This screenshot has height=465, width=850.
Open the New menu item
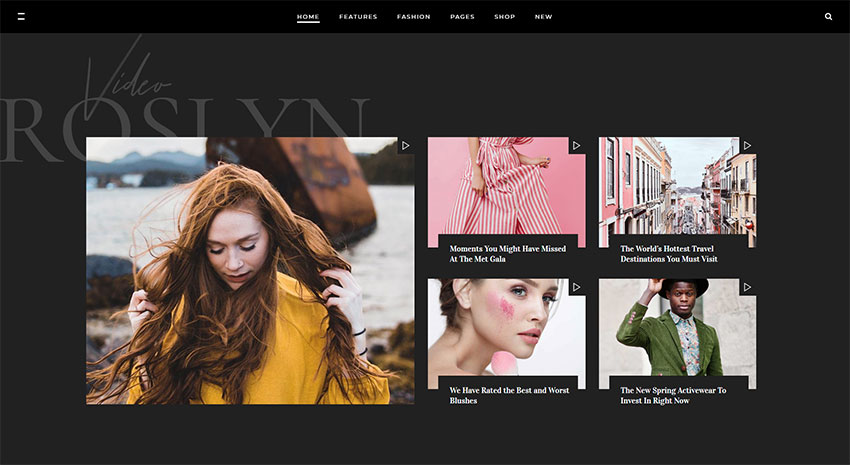(543, 17)
